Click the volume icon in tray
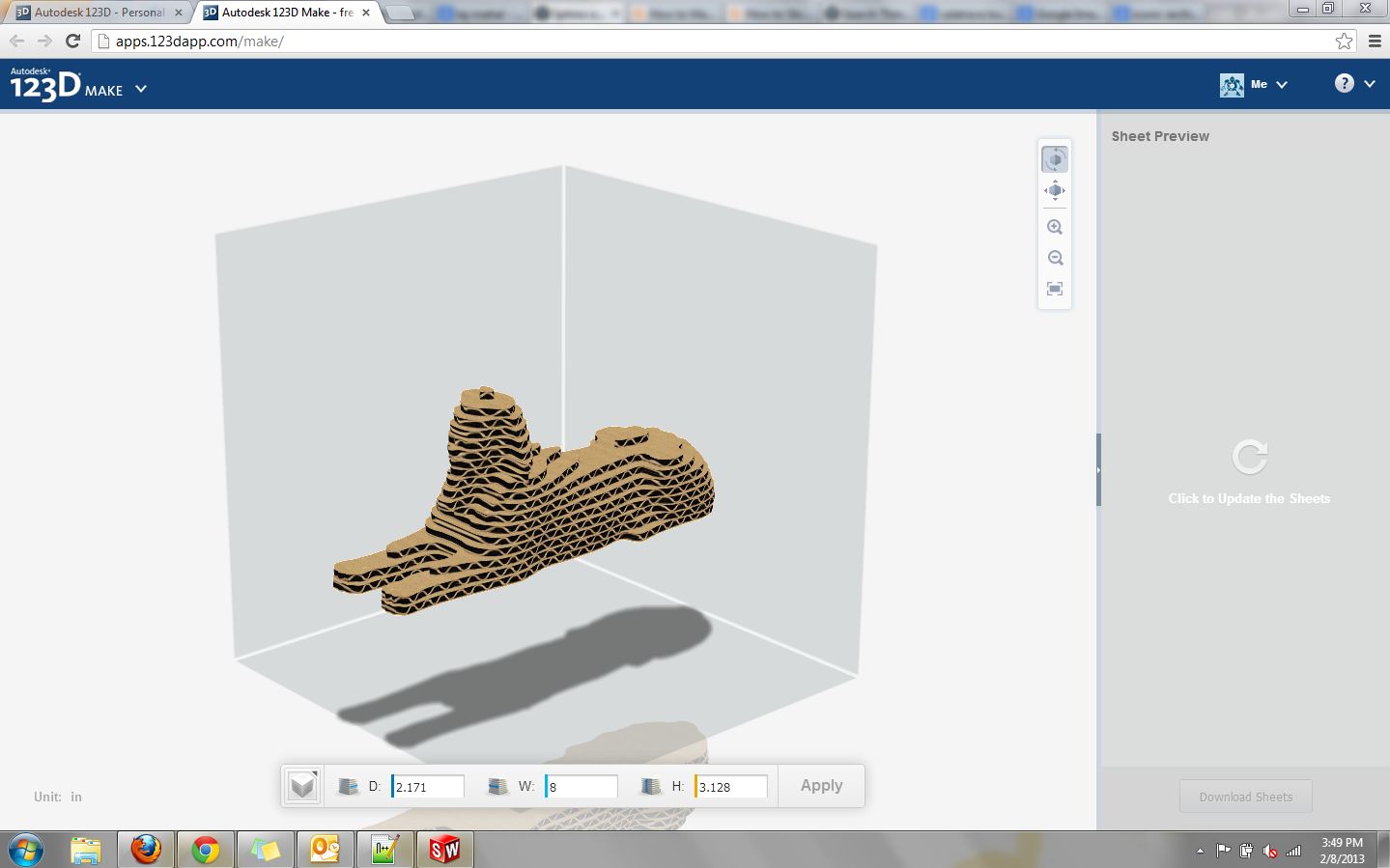Screen dimensions: 1390x868 1270,851
